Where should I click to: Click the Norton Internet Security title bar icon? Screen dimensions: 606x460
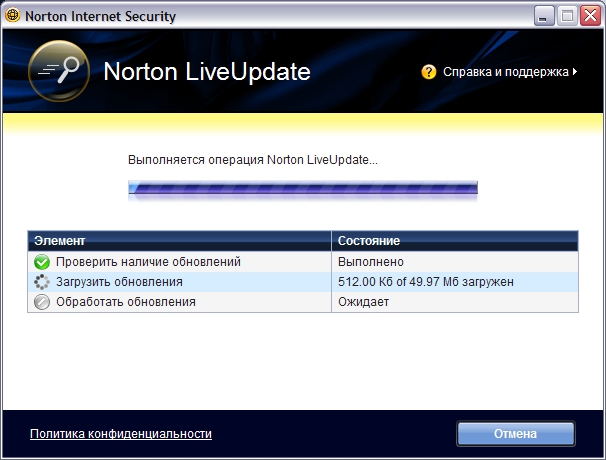point(13,15)
